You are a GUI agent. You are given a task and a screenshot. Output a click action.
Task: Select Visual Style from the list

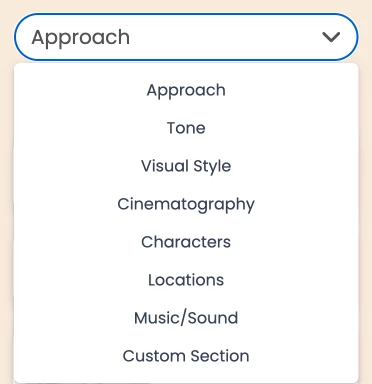[186, 166]
